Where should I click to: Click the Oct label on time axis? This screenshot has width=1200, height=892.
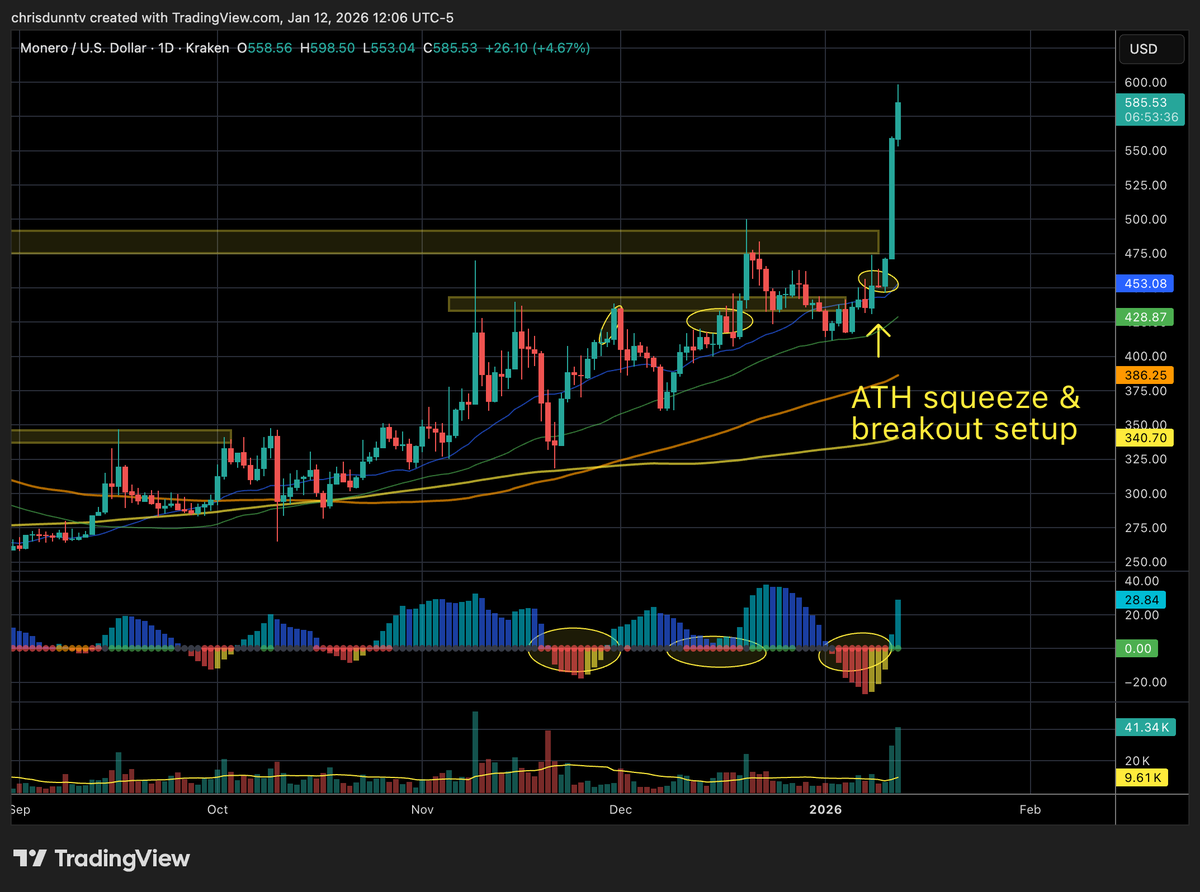coord(217,809)
